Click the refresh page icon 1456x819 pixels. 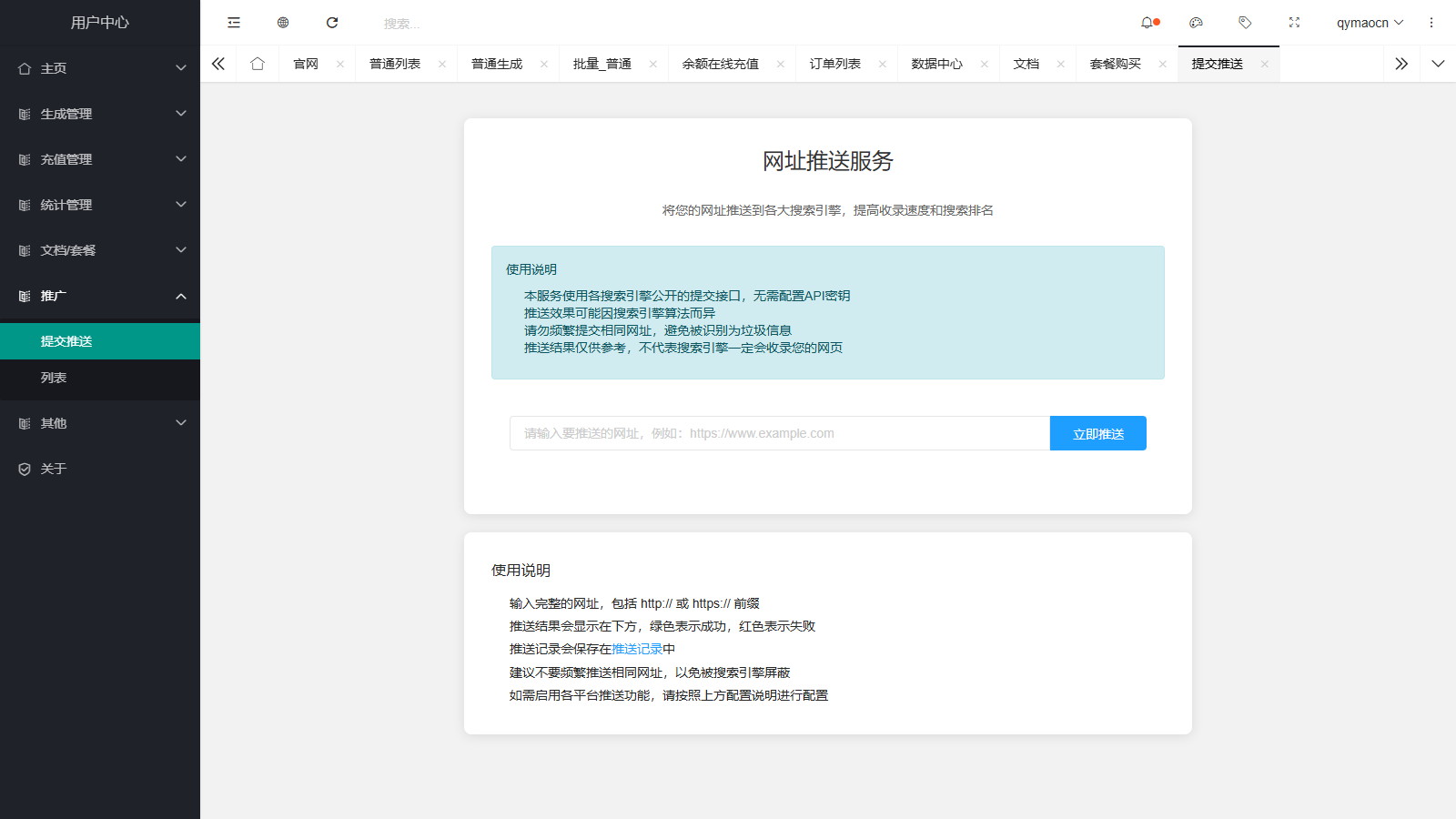[332, 22]
